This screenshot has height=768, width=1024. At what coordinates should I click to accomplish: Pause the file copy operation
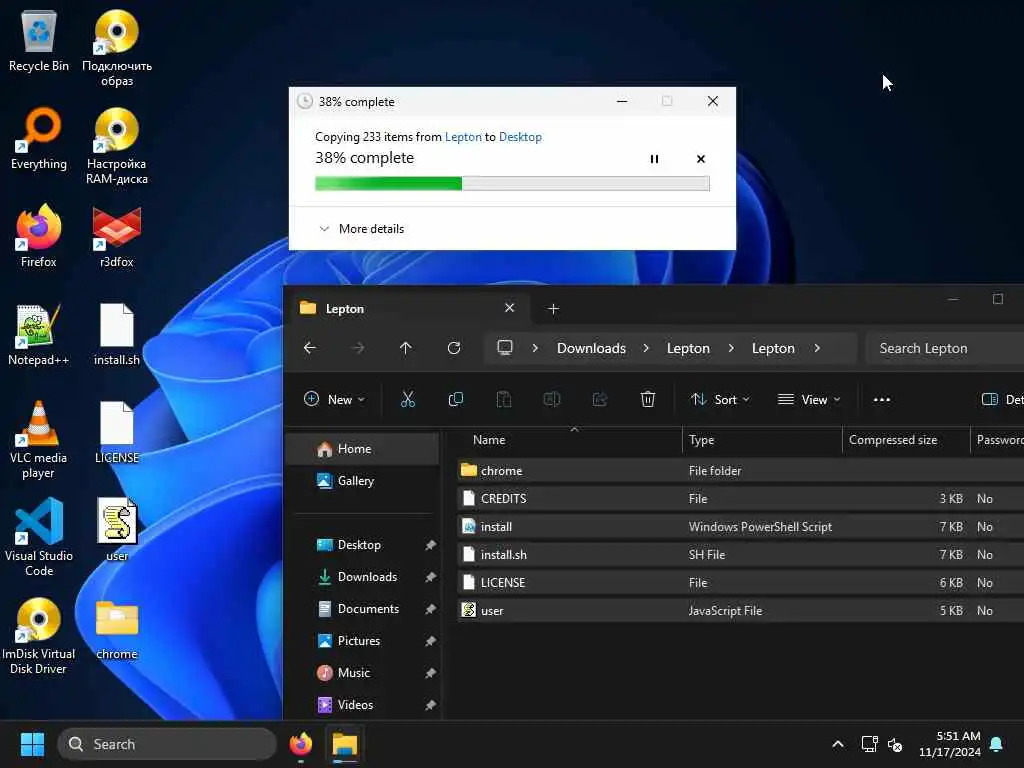pos(654,159)
